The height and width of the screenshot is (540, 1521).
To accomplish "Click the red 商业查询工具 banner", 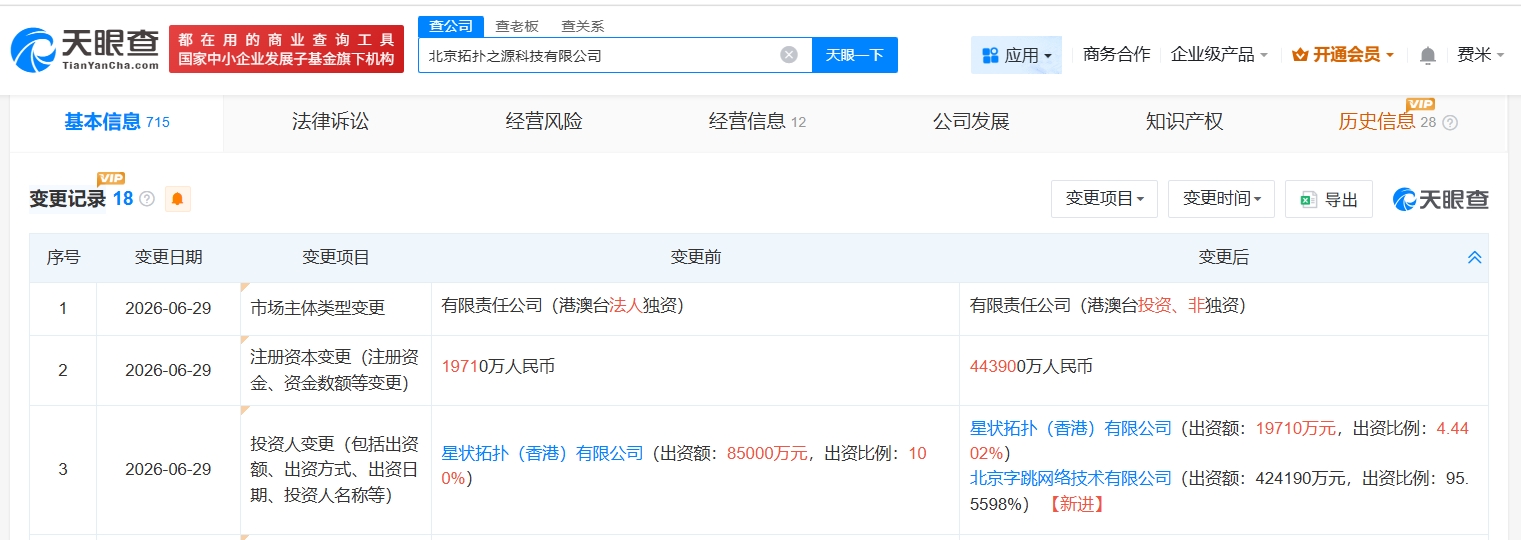I will pos(286,49).
